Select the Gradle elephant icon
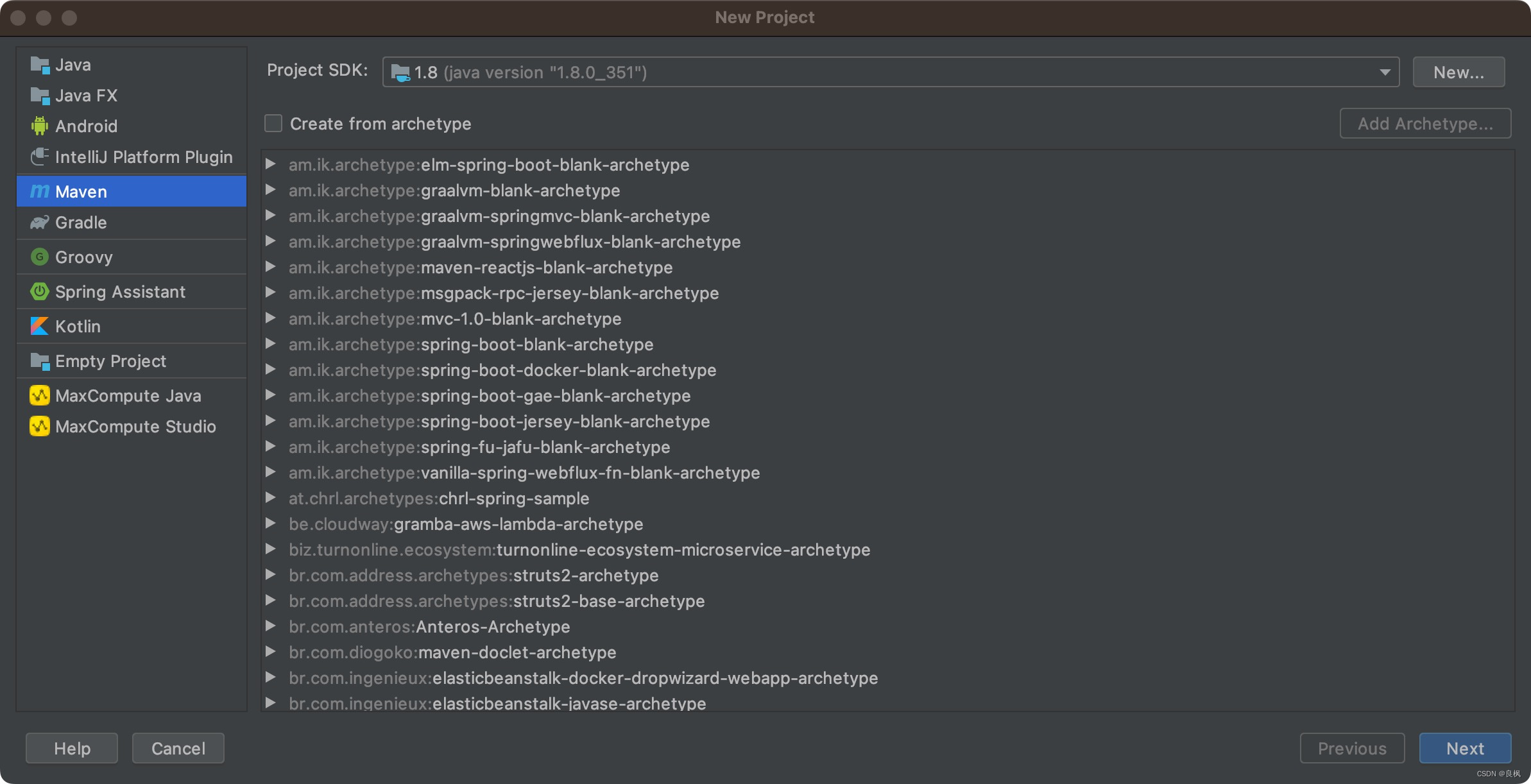The height and width of the screenshot is (784, 1531). coord(40,223)
